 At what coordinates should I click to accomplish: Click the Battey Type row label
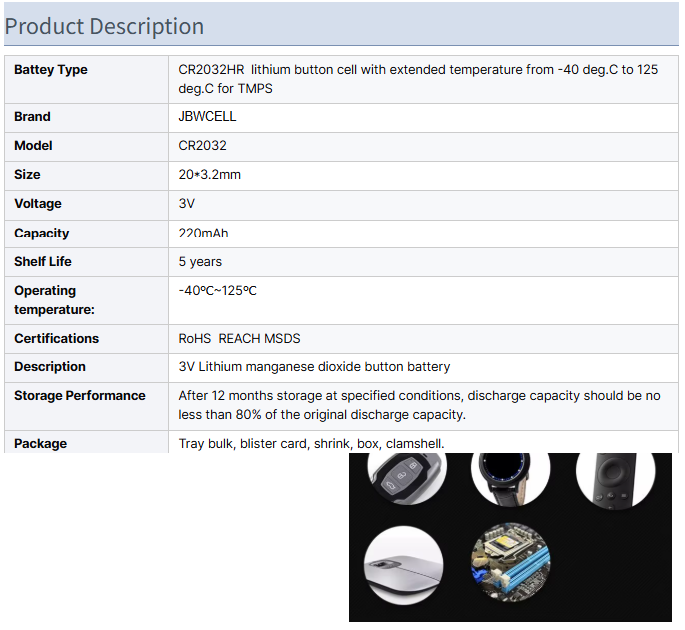[x=51, y=70]
